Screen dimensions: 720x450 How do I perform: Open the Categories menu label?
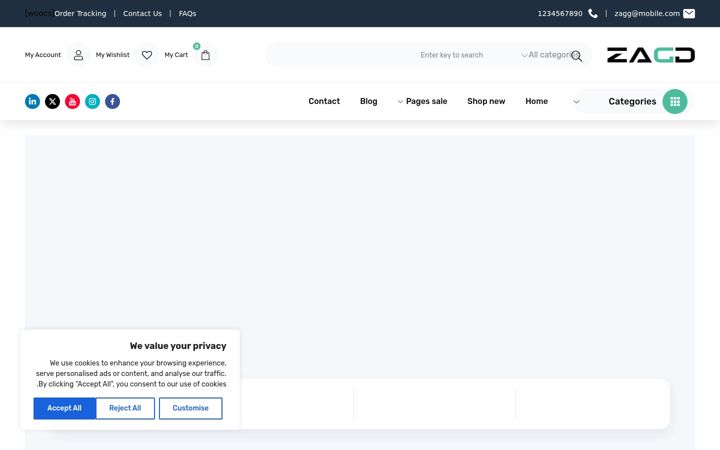coord(632,101)
